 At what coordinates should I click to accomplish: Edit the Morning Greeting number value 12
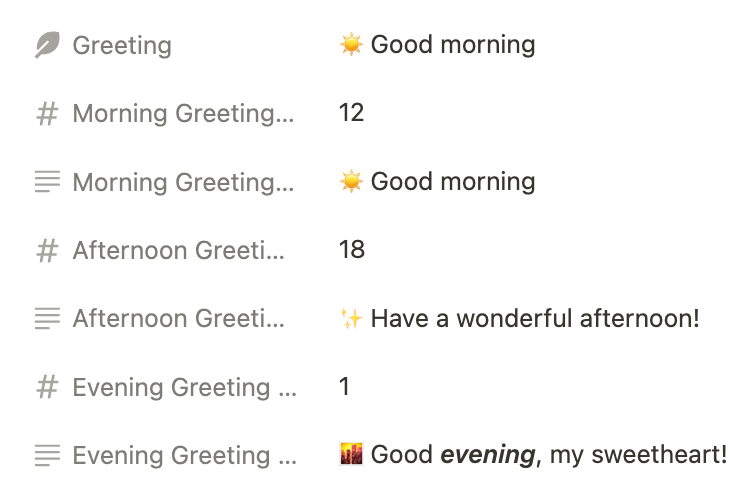(351, 113)
